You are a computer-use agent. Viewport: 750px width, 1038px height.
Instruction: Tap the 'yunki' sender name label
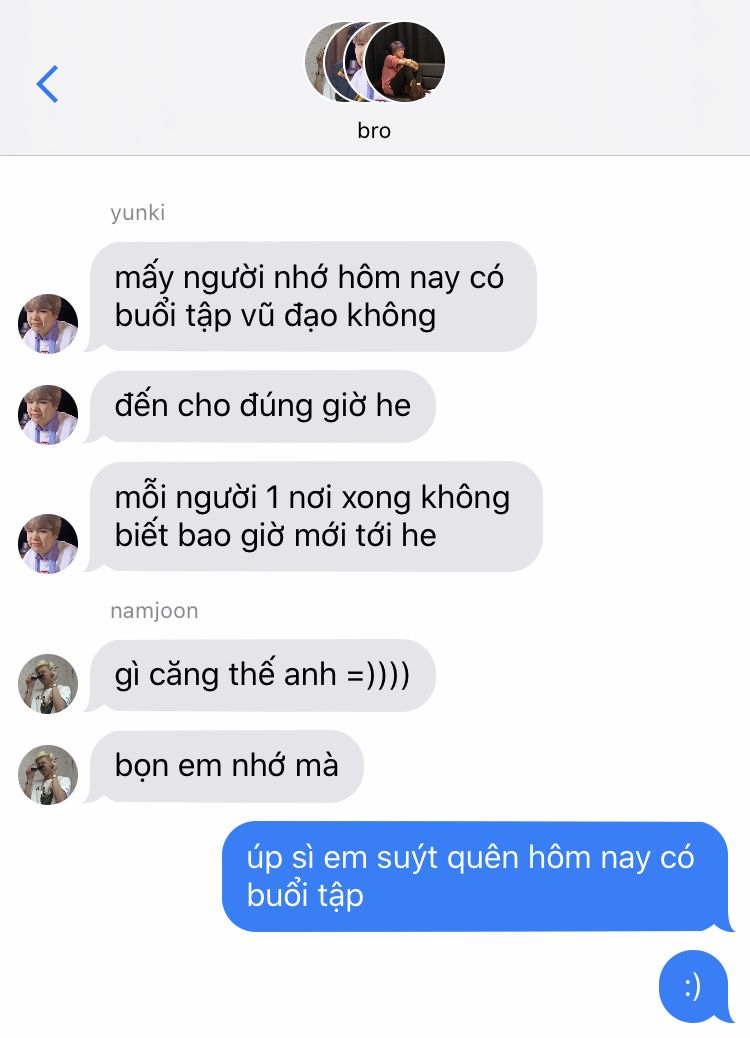[138, 213]
